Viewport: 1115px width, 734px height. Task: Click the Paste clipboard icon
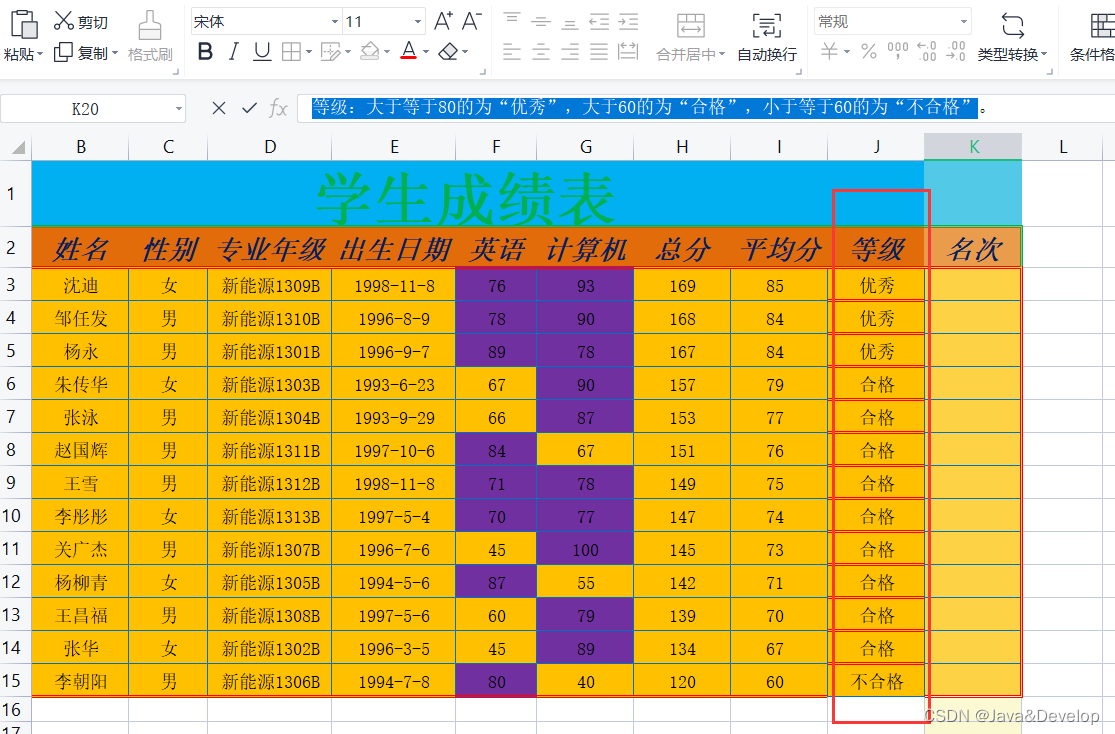pyautogui.click(x=24, y=24)
